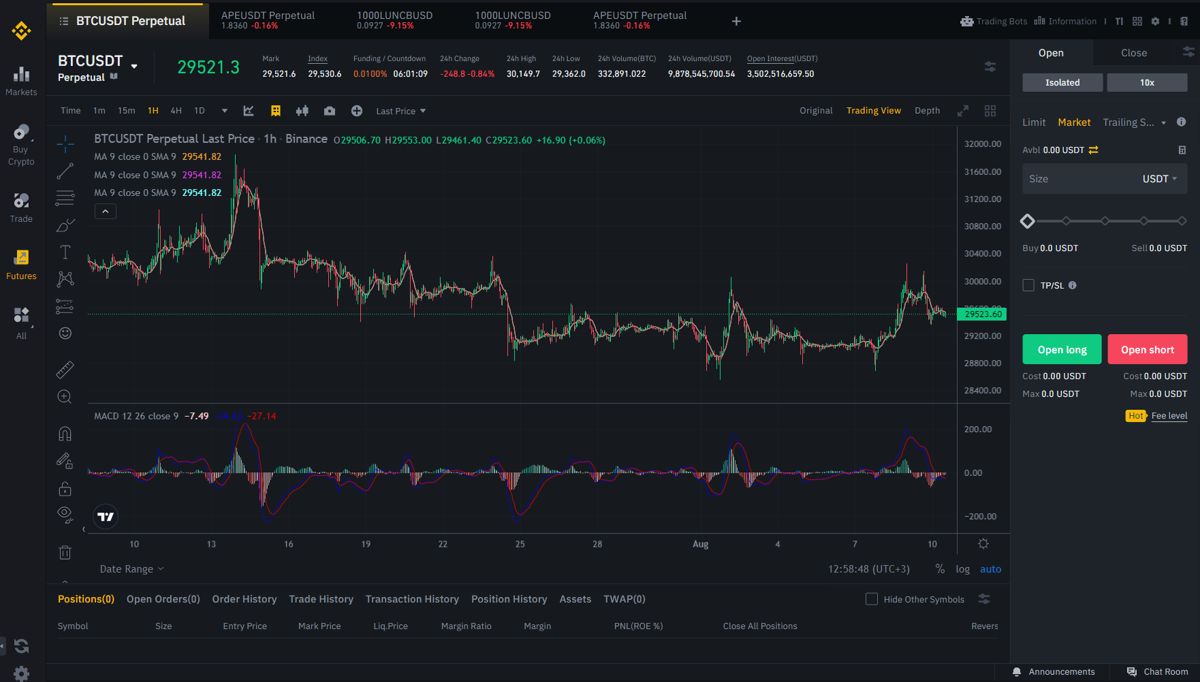Open the Futures section in sidebar
Screen dimensions: 1200x682
[x=21, y=264]
